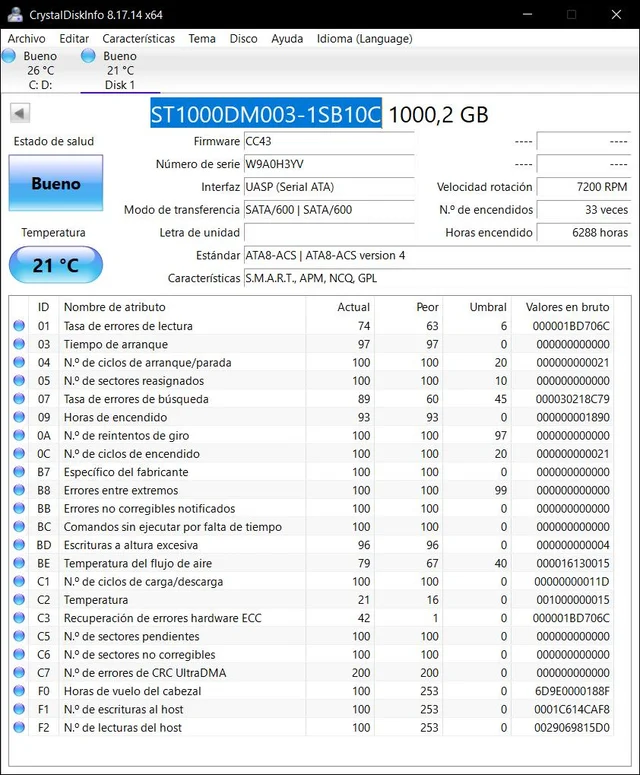Click status dot for reintentos de giro

[x=19, y=435]
